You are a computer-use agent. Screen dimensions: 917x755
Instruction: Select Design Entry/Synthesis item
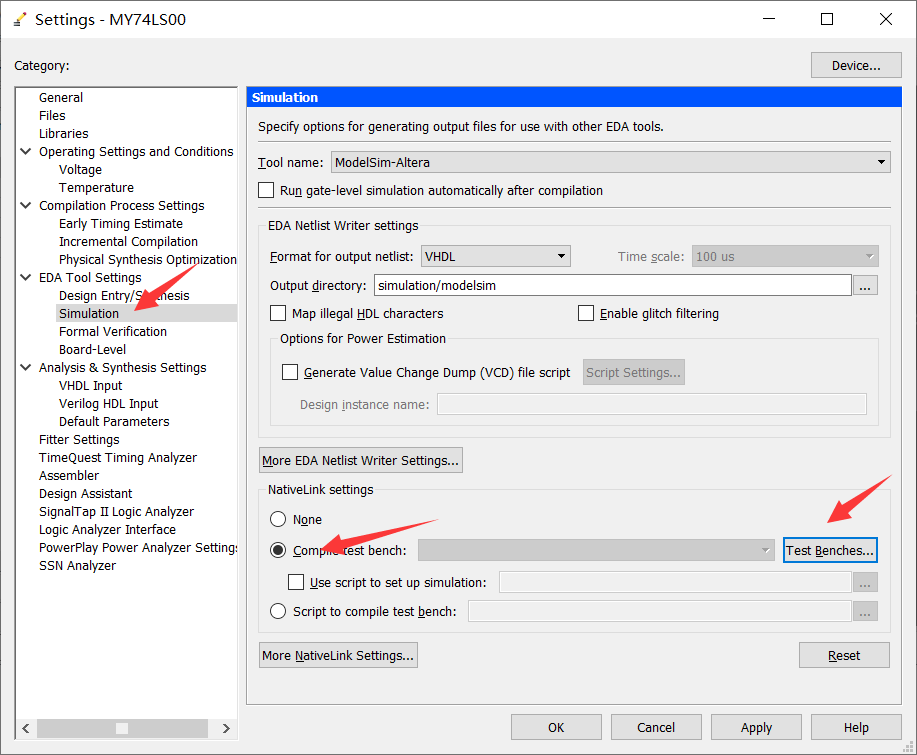coord(124,295)
